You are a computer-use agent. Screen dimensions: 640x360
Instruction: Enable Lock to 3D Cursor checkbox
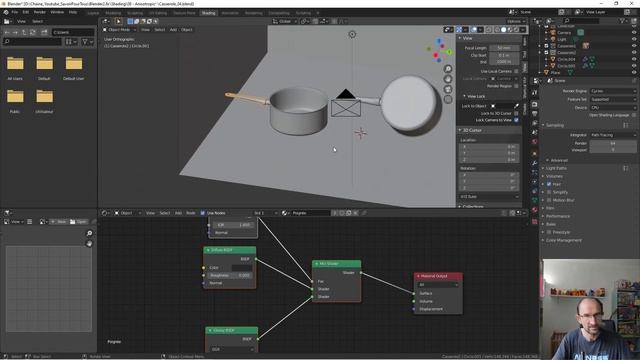pyautogui.click(x=516, y=113)
